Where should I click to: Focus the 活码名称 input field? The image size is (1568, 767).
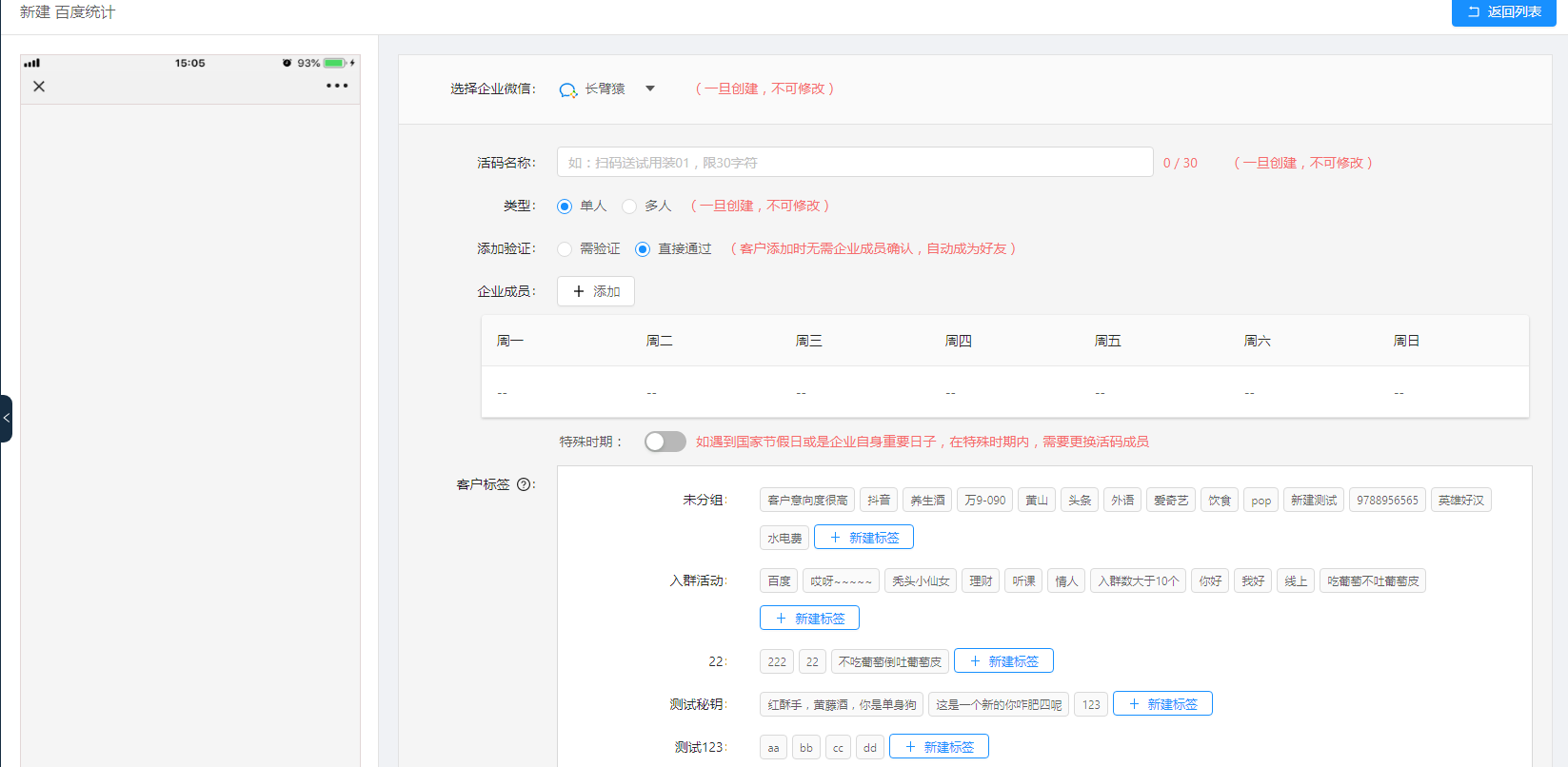point(855,162)
